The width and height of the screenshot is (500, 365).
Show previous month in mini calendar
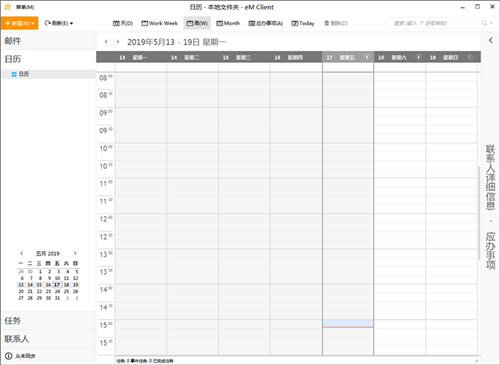[x=22, y=253]
